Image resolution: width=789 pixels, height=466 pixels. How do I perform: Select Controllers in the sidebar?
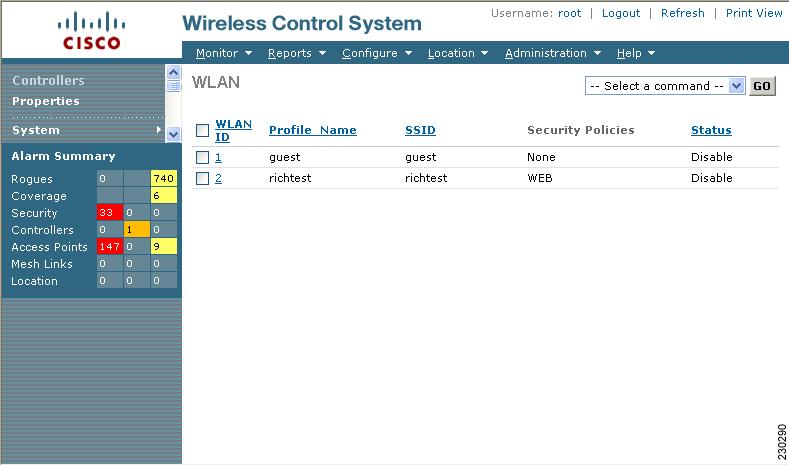(x=48, y=81)
